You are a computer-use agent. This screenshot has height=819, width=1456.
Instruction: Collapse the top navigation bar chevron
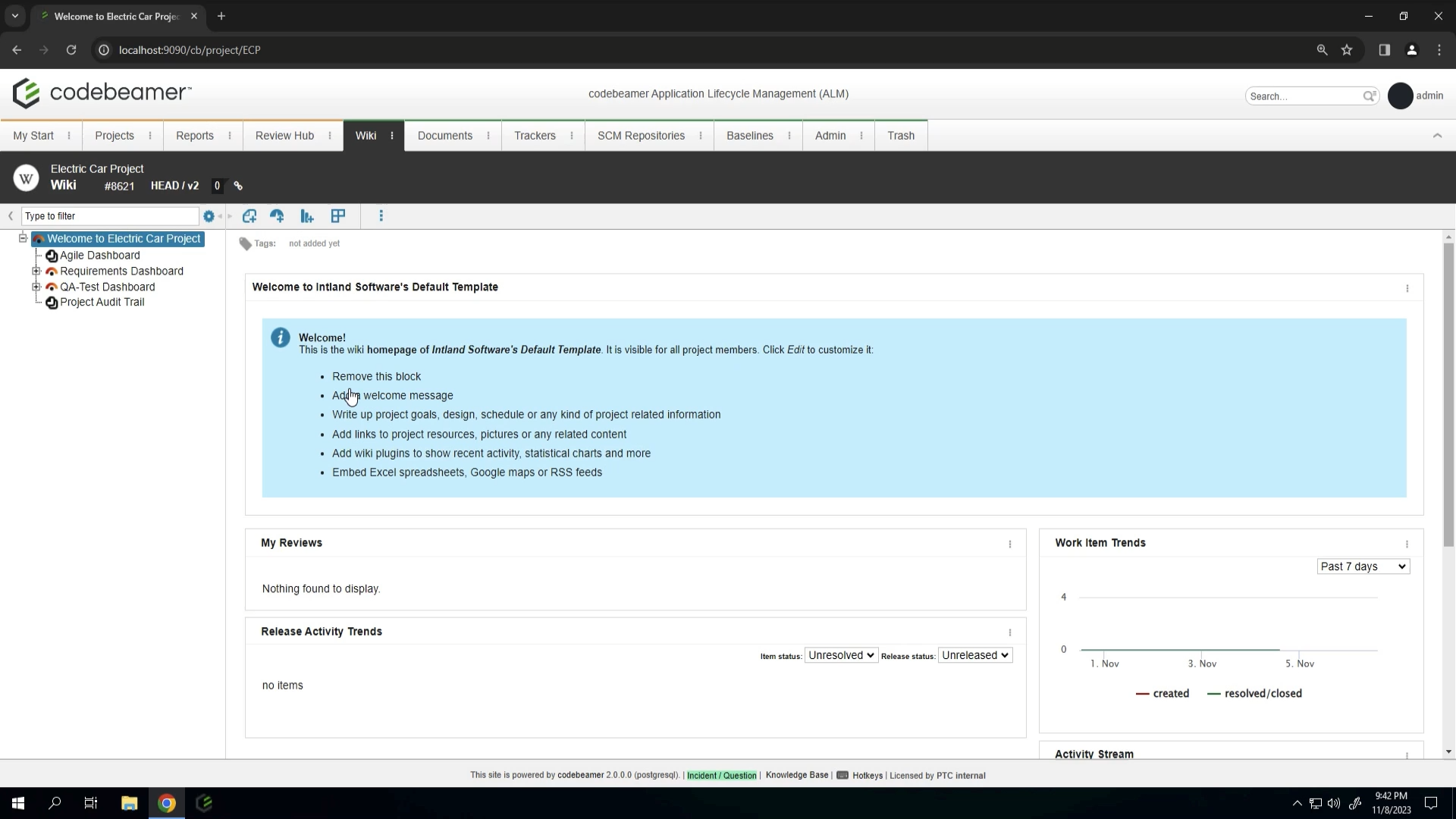[x=1437, y=136]
